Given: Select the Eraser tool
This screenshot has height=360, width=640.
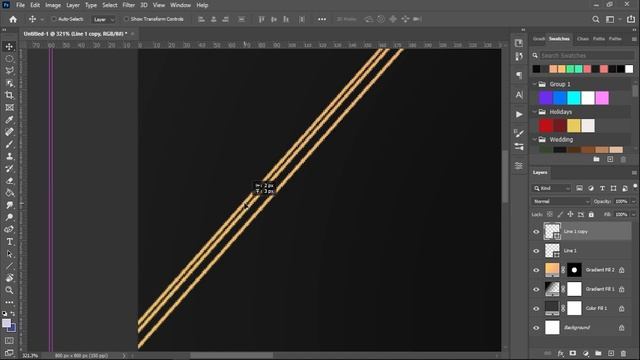Looking at the screenshot, I should click(x=9, y=181).
